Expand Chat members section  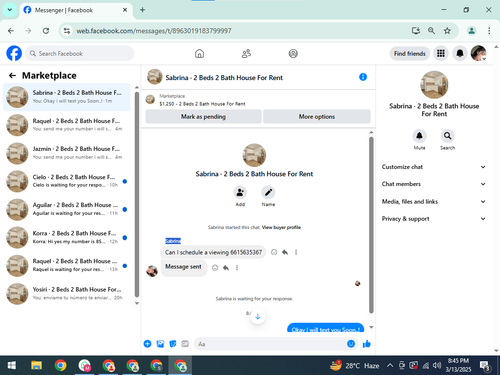(x=434, y=184)
